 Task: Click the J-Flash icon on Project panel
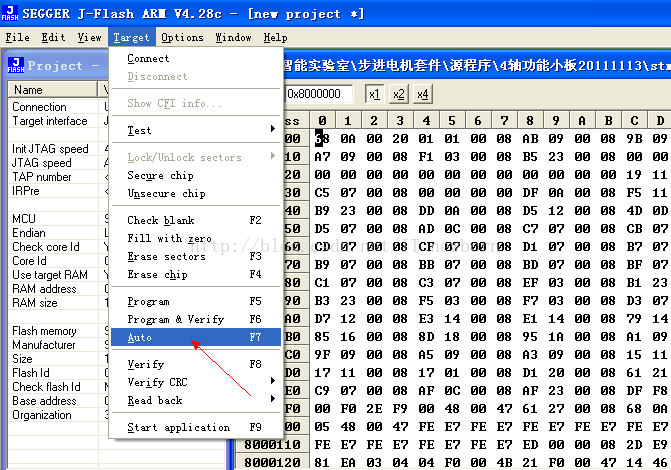pos(16,65)
